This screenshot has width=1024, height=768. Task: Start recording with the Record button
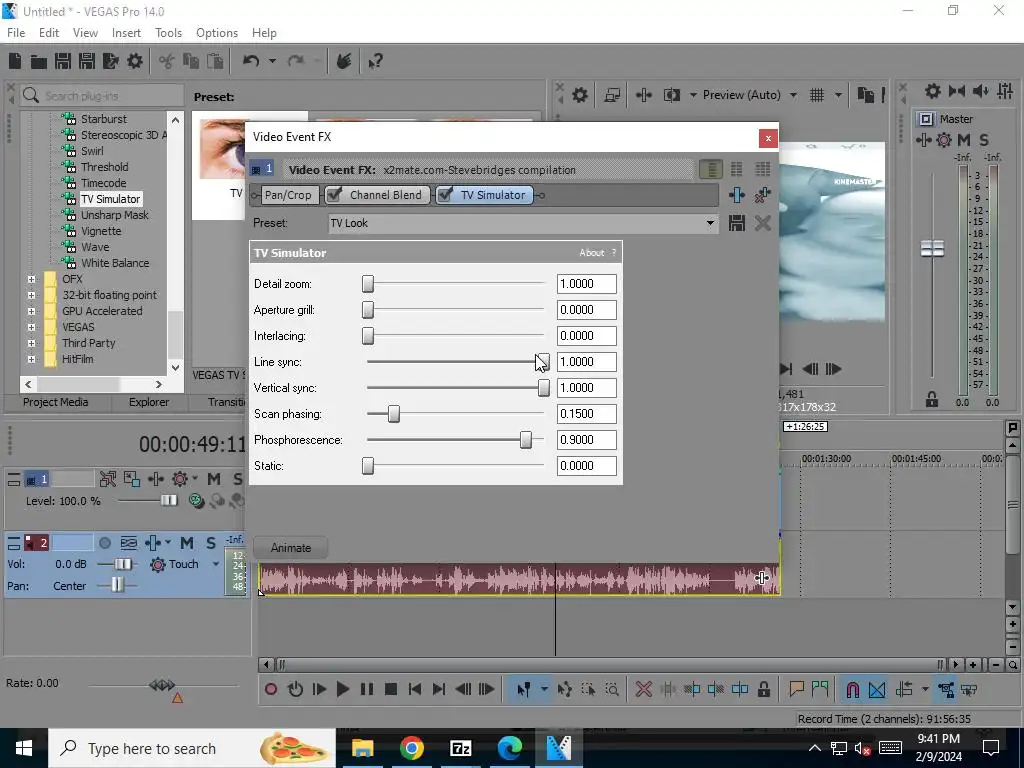(271, 689)
